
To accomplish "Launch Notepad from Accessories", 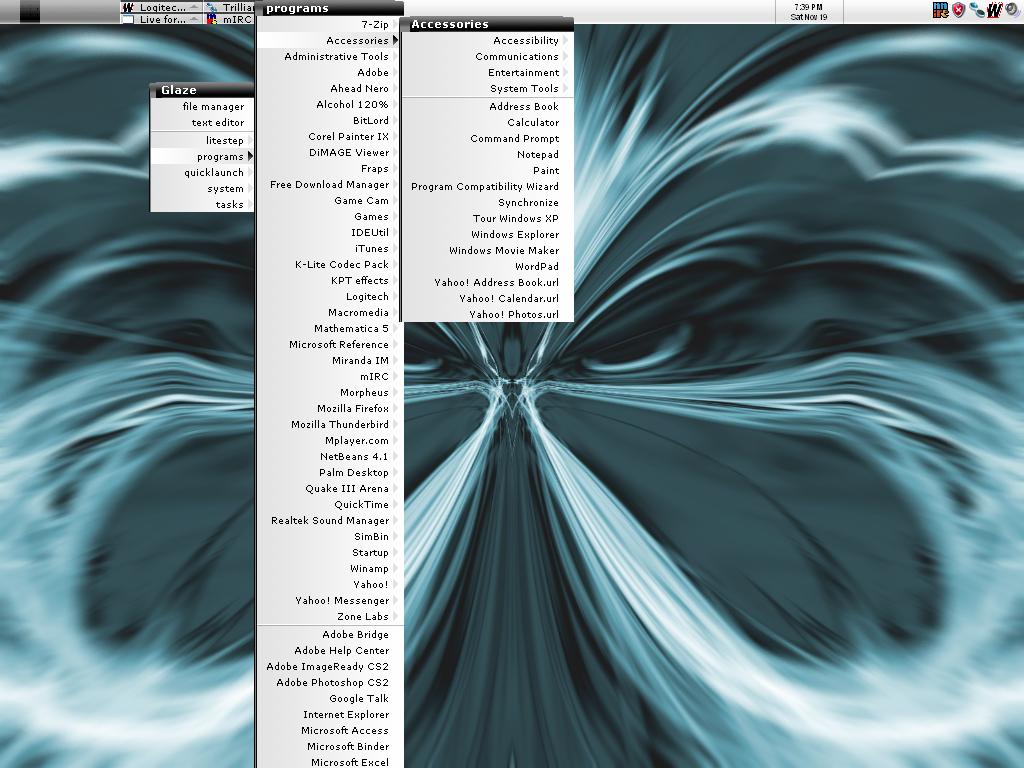I will (488, 155).
